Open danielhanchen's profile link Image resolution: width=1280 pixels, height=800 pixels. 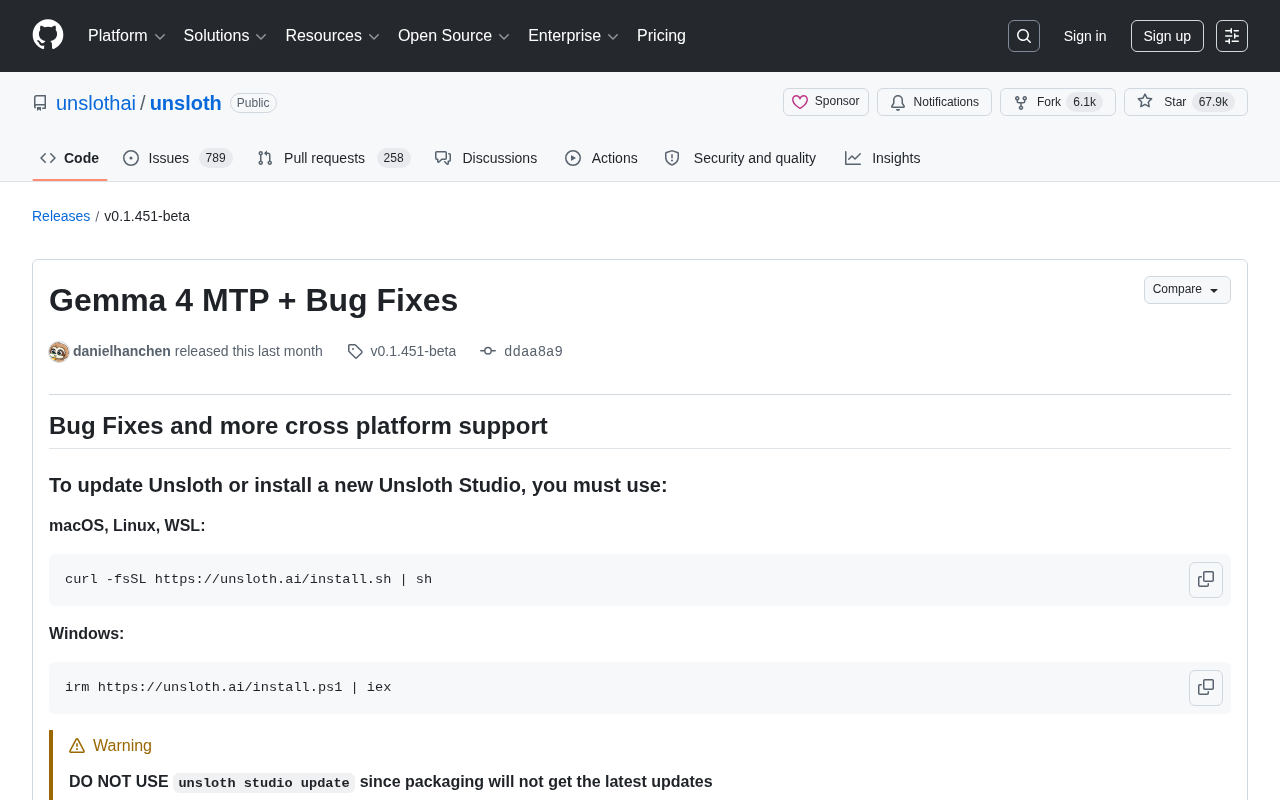(x=122, y=351)
